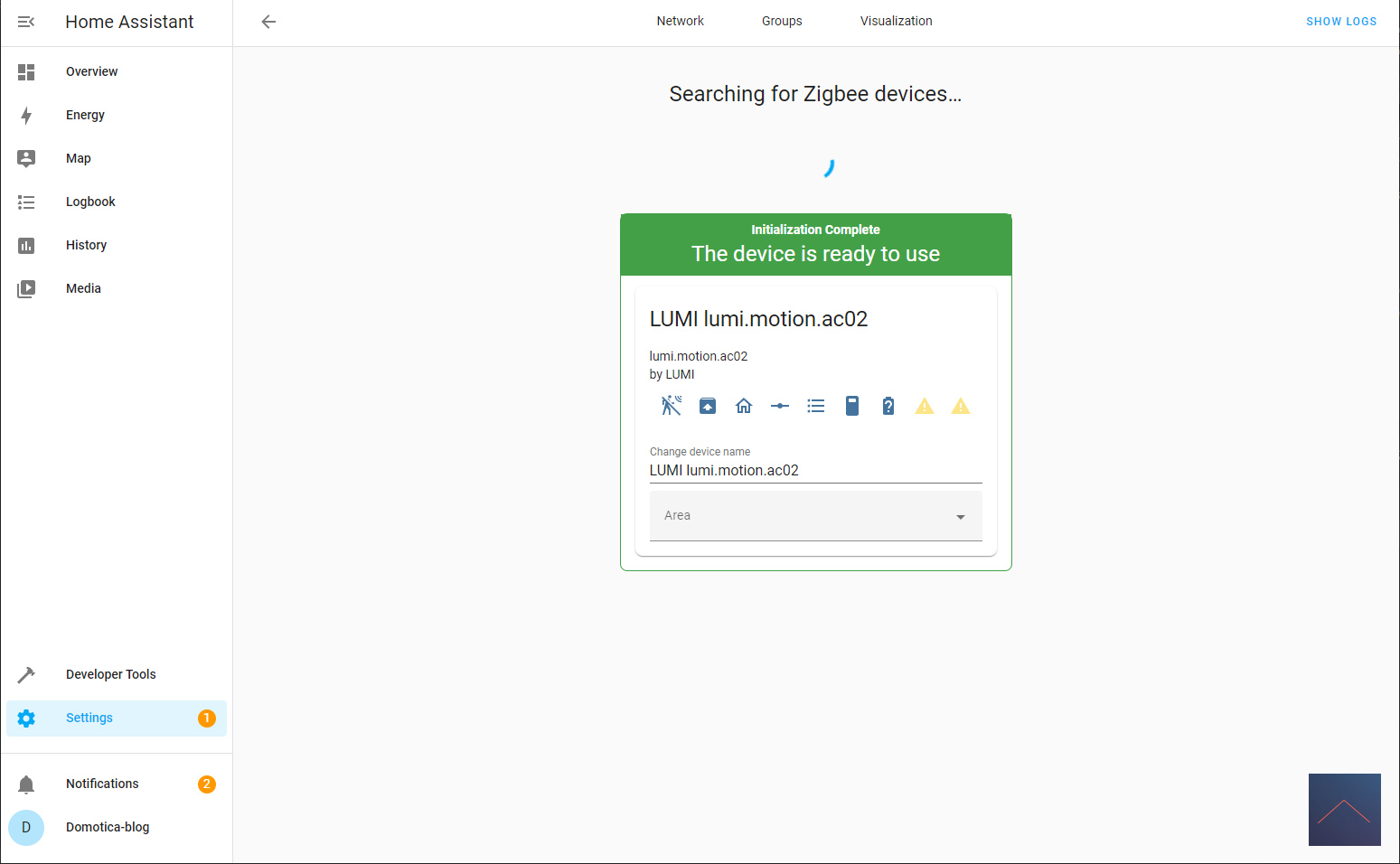Image resolution: width=1400 pixels, height=864 pixels.
Task: Click the Overview dashboard icon
Action: (26, 71)
